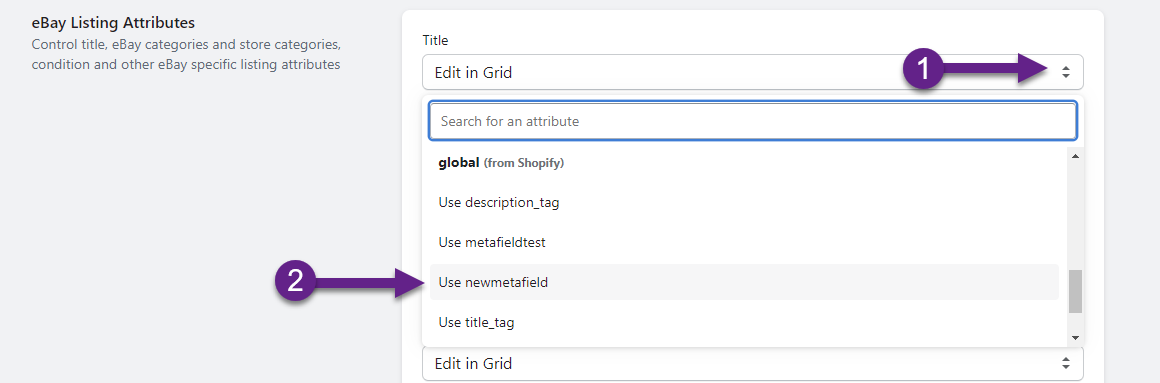The height and width of the screenshot is (383, 1160).
Task: Pick the Use newmetafield option
Action: pyautogui.click(x=743, y=282)
